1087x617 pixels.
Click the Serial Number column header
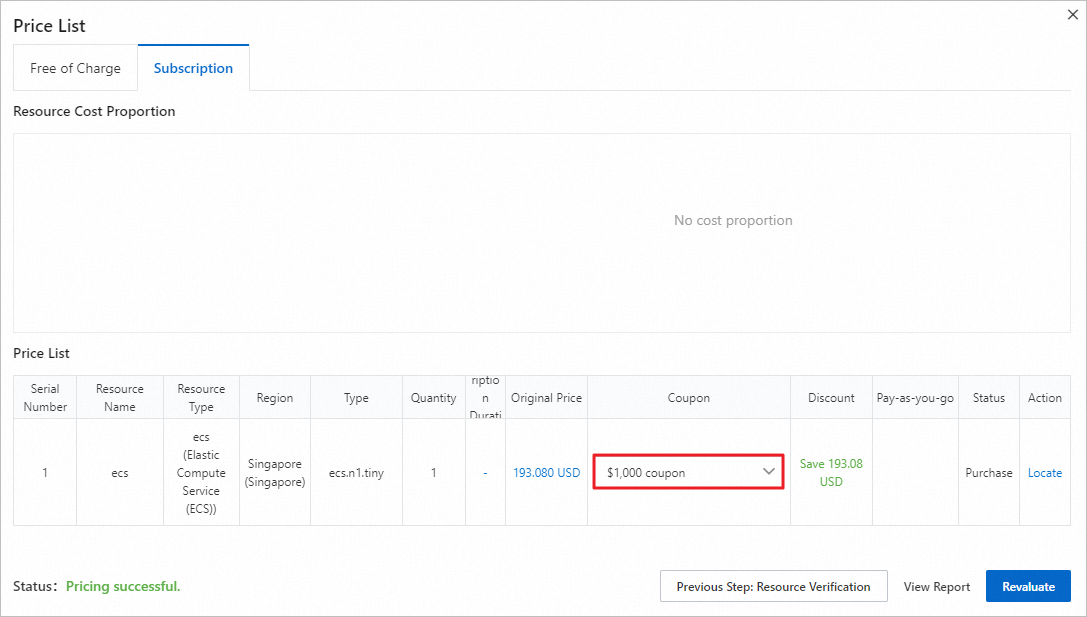coord(45,398)
